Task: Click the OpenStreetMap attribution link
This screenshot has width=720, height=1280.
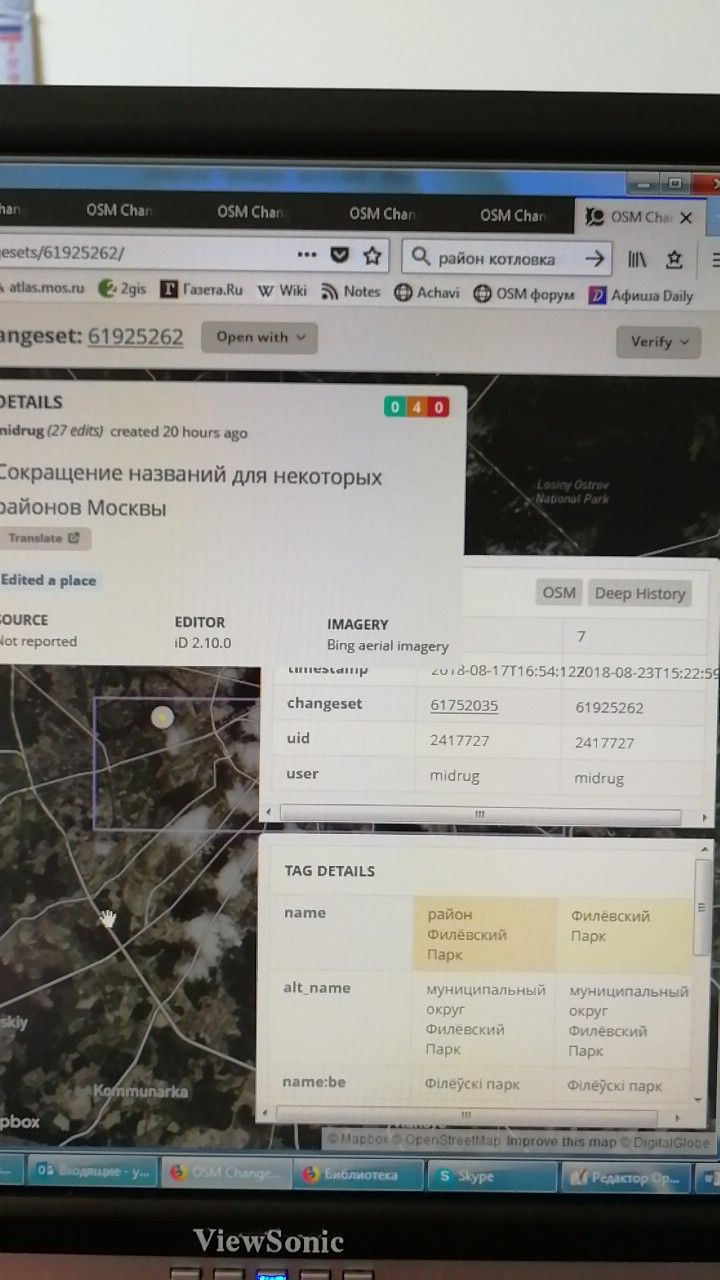Action: tap(449, 1140)
